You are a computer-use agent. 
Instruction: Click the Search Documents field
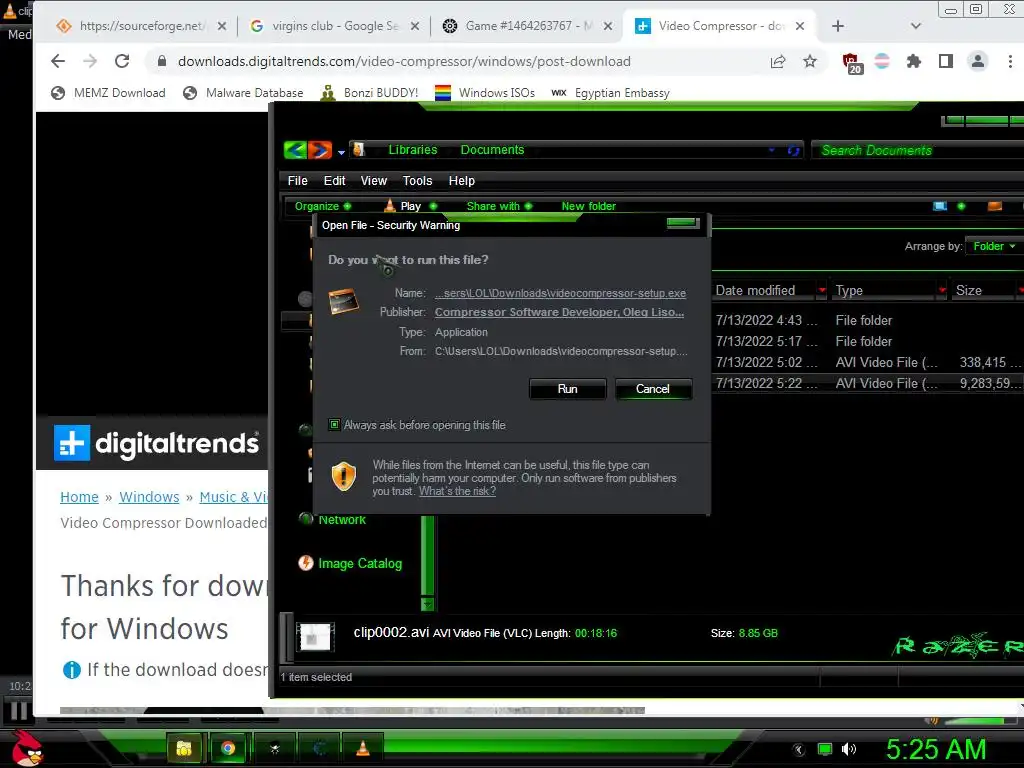click(918, 150)
